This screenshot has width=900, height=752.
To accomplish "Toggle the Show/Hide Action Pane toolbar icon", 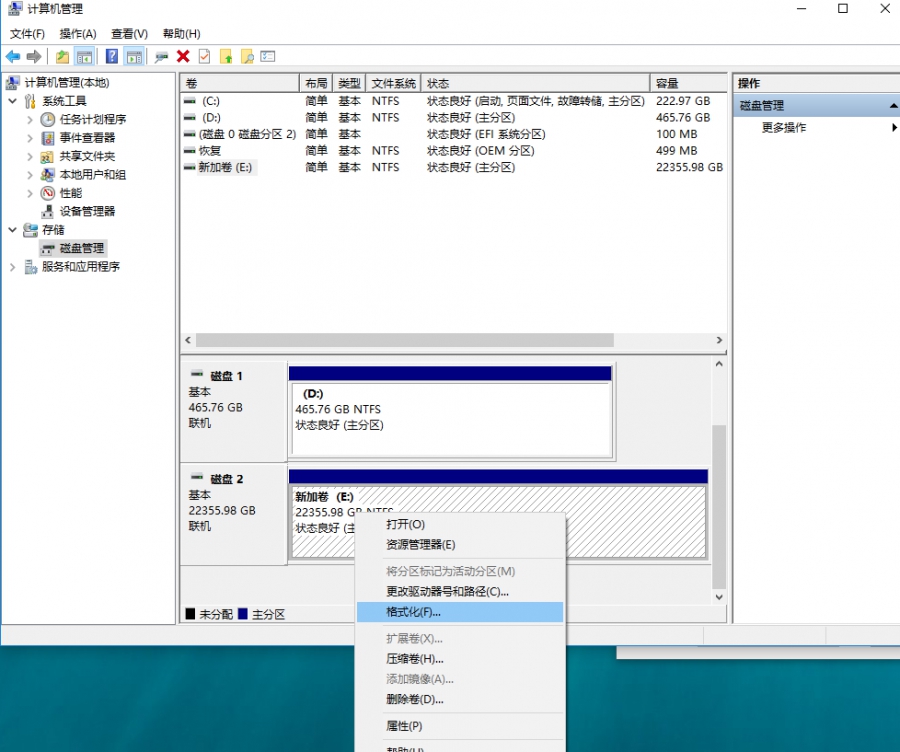I will (134, 57).
